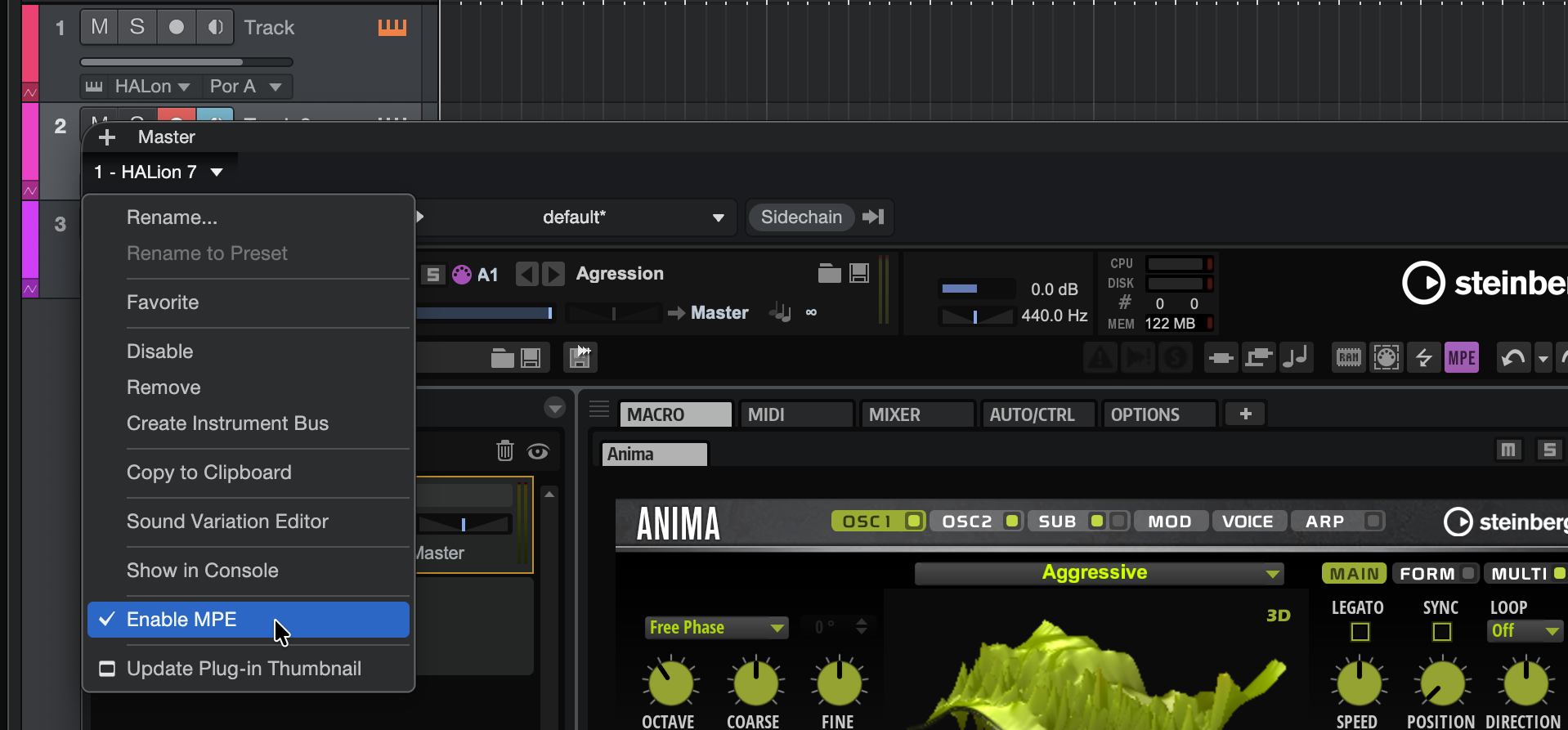Click the sidechain routing arrow icon

tap(873, 217)
